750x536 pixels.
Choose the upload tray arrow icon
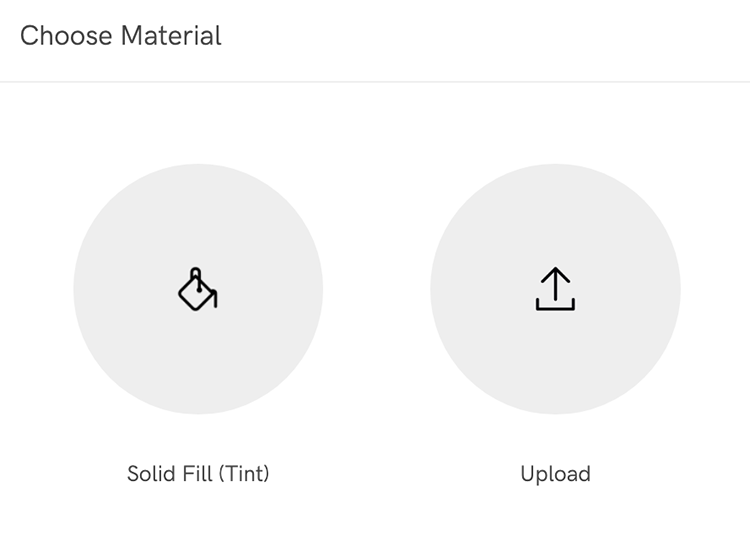coord(555,289)
